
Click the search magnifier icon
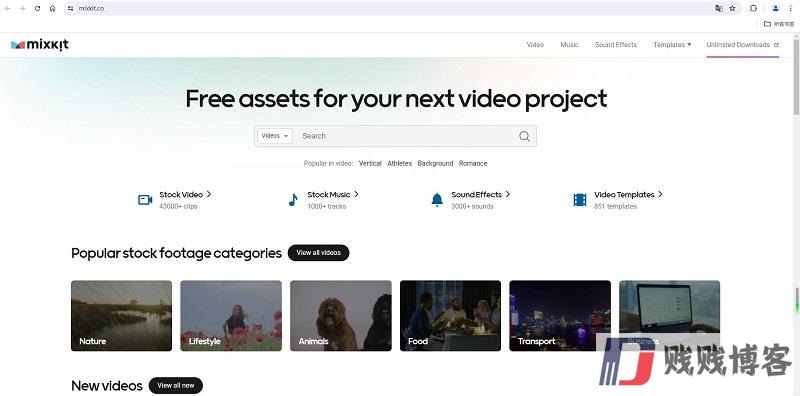(x=524, y=136)
